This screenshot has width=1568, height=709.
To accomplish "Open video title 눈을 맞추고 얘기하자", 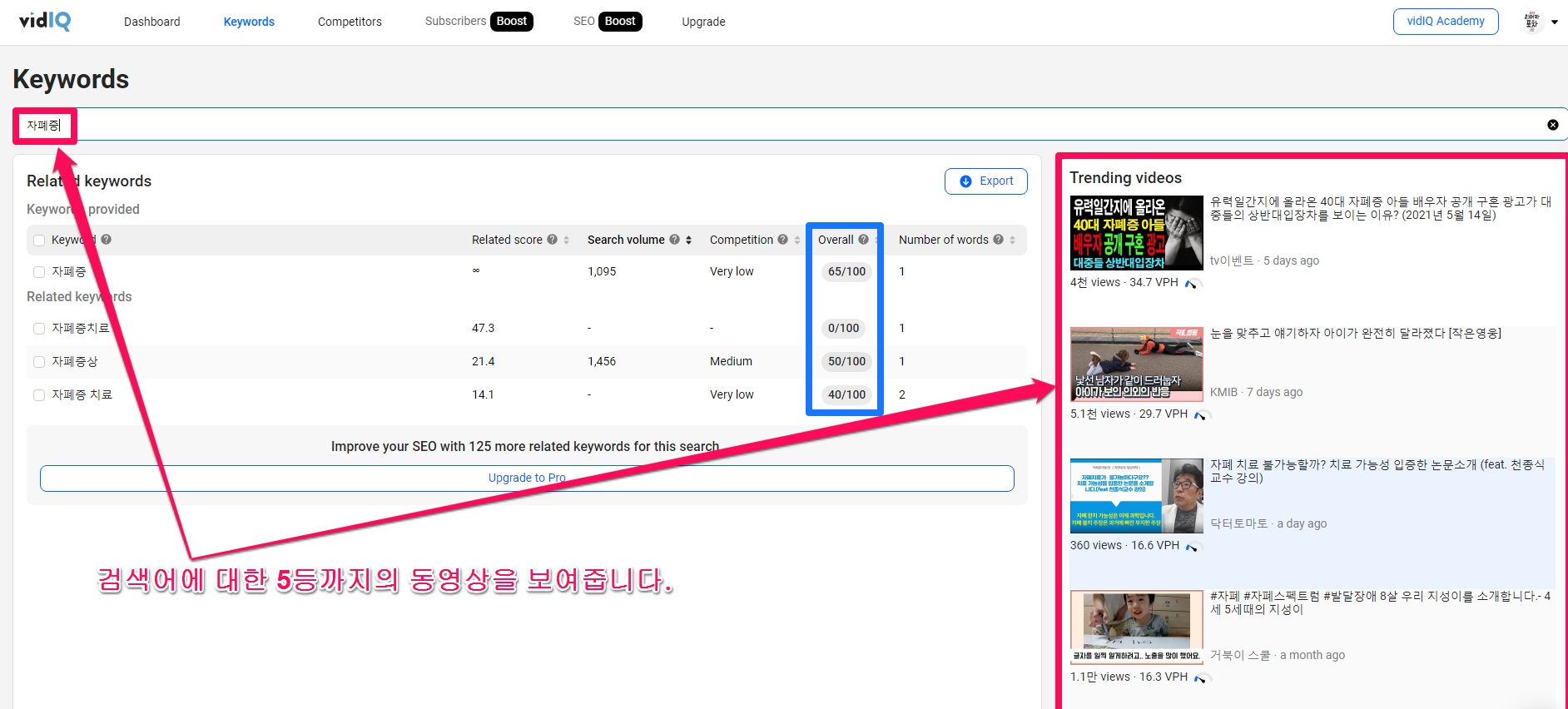I will pos(1356,334).
